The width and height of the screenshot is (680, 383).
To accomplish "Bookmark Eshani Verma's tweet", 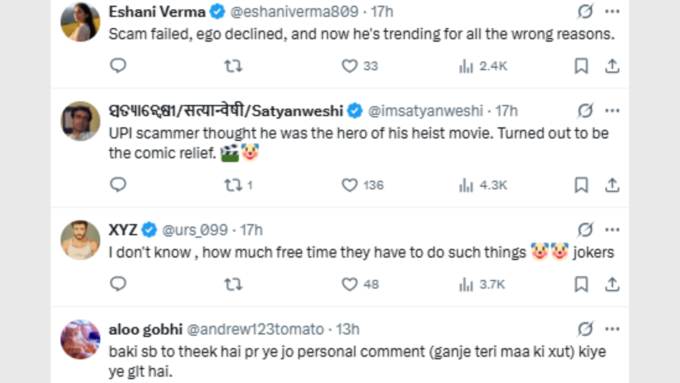I will pos(581,66).
